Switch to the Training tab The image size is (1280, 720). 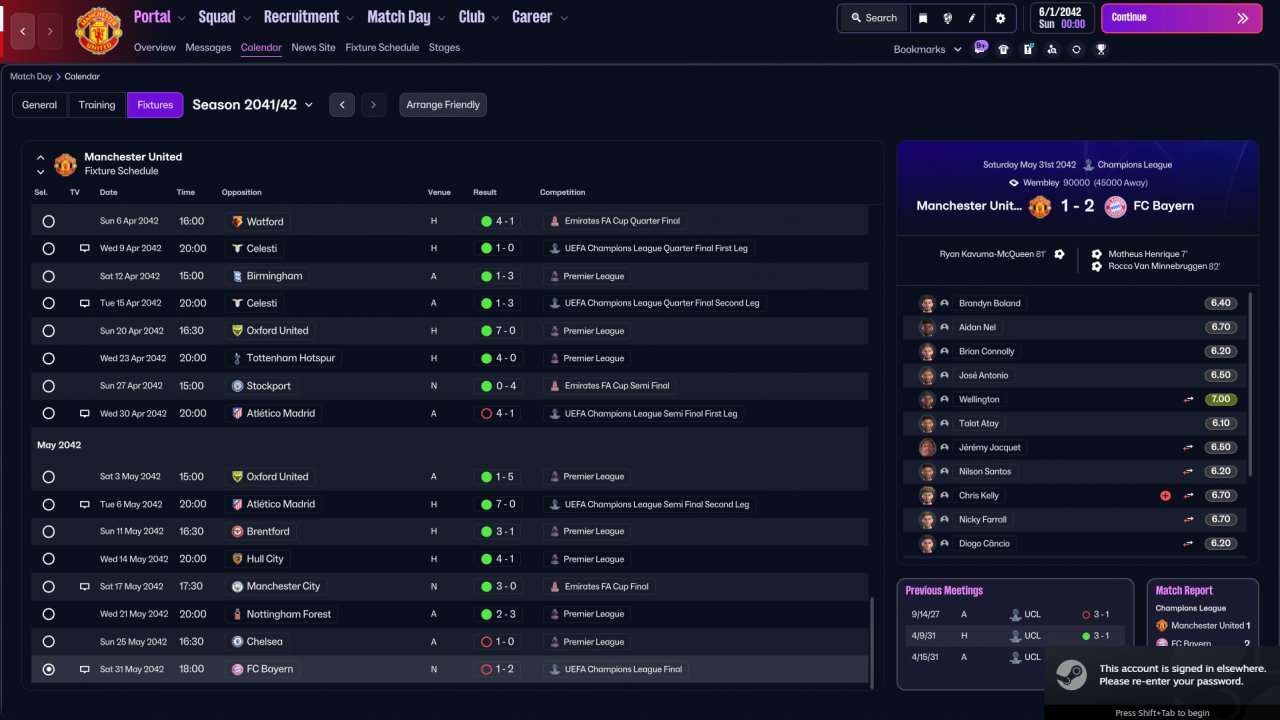97,105
